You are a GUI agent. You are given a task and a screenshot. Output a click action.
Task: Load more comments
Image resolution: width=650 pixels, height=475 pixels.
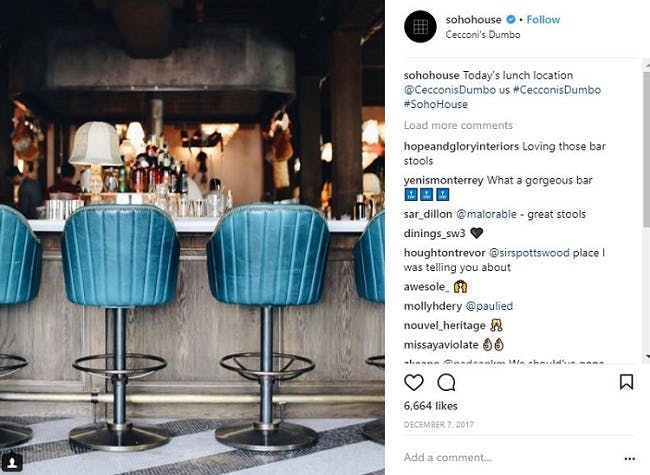[x=458, y=125]
